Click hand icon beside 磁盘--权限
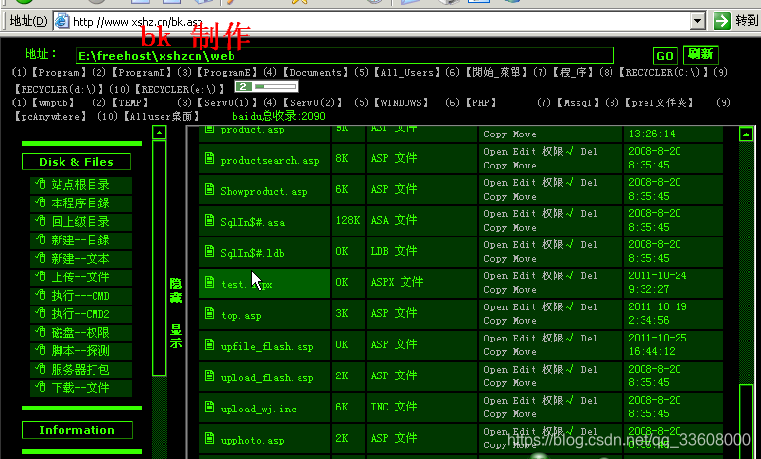The height and width of the screenshot is (459, 761). pos(40,332)
